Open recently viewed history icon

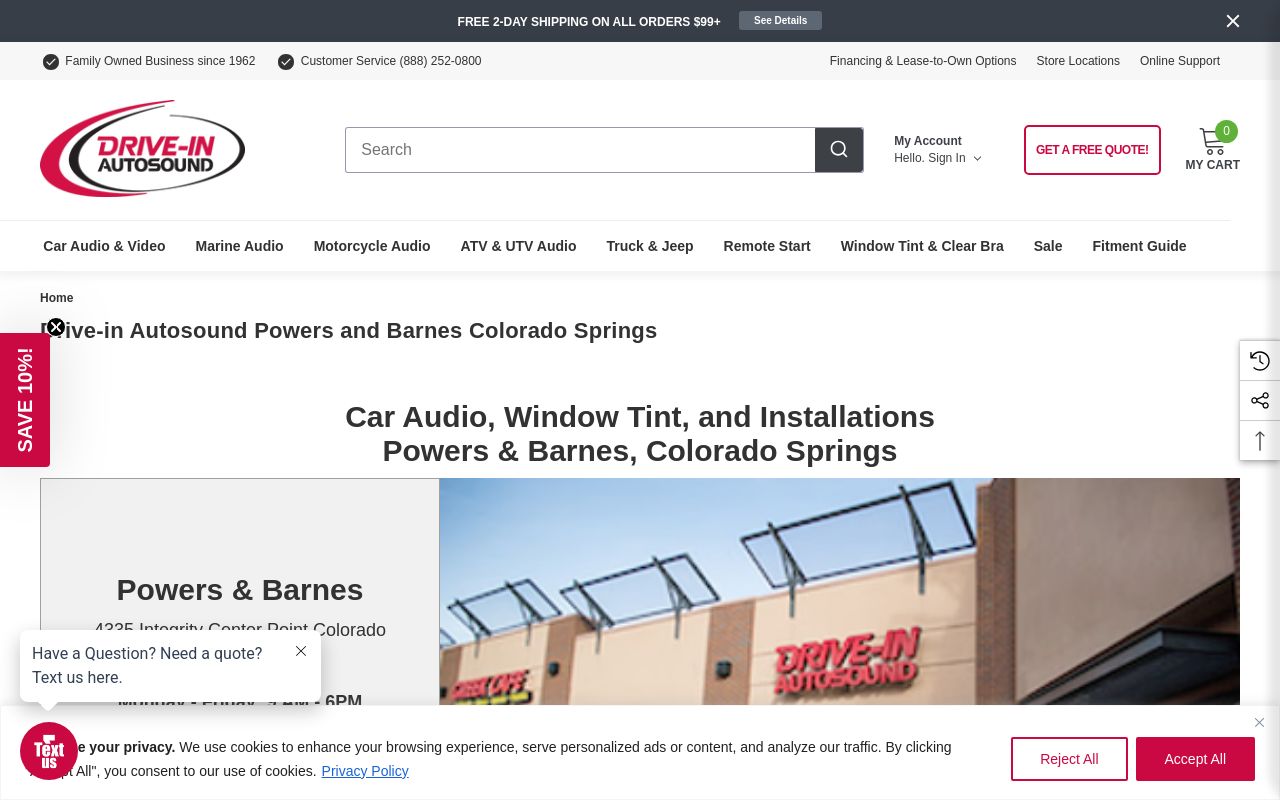coord(1260,361)
